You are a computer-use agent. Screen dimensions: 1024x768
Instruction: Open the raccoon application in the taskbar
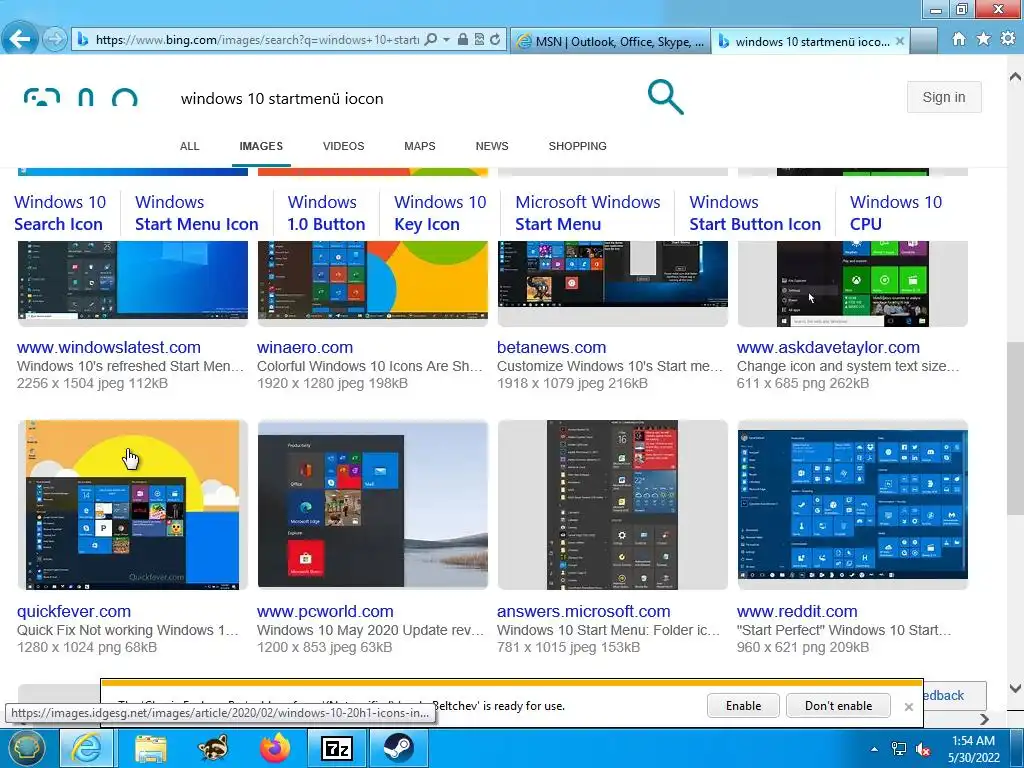(x=214, y=748)
